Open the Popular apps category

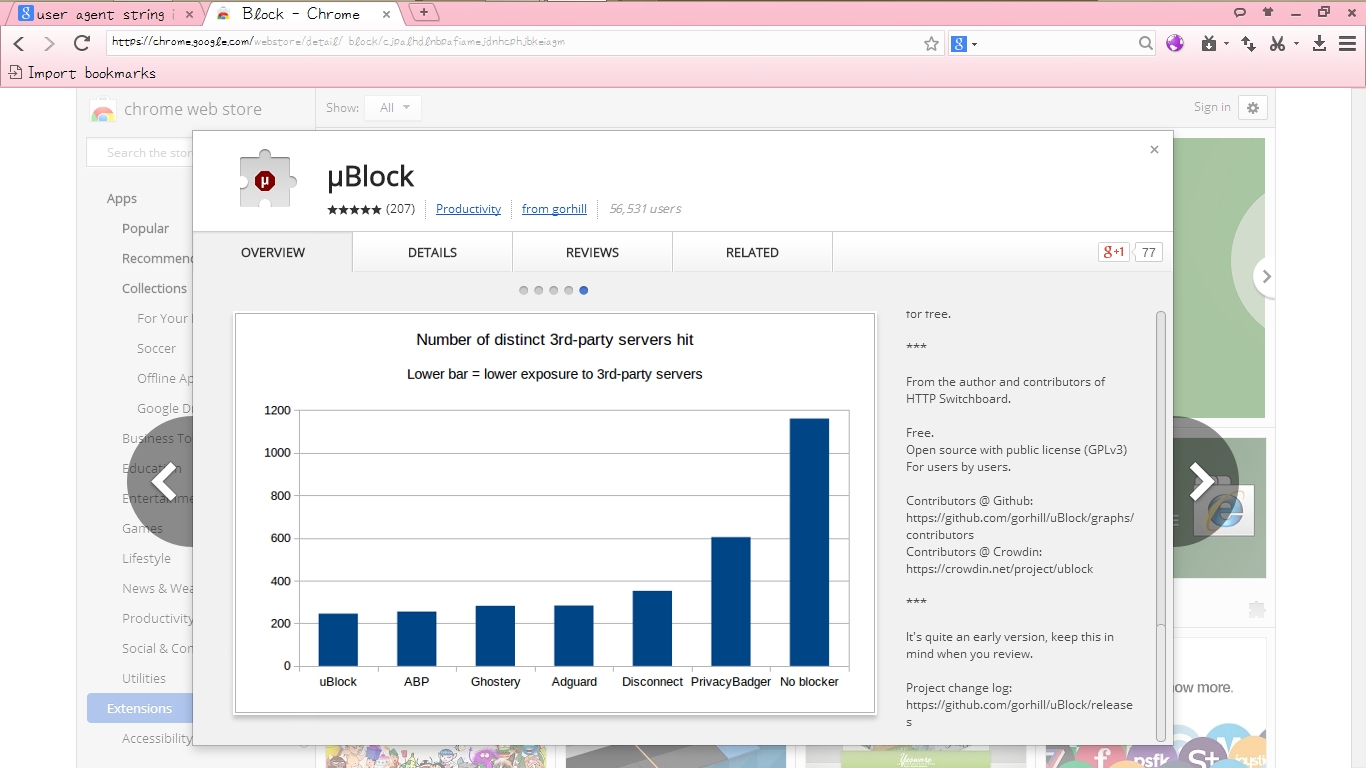pyautogui.click(x=146, y=228)
